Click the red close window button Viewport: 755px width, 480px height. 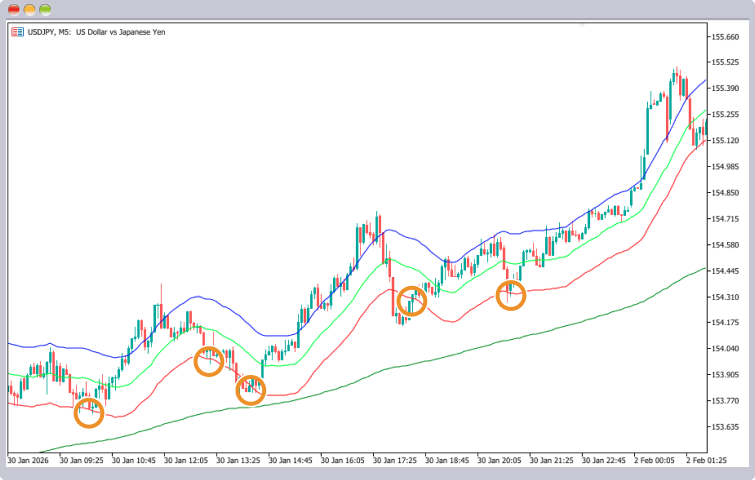click(14, 9)
